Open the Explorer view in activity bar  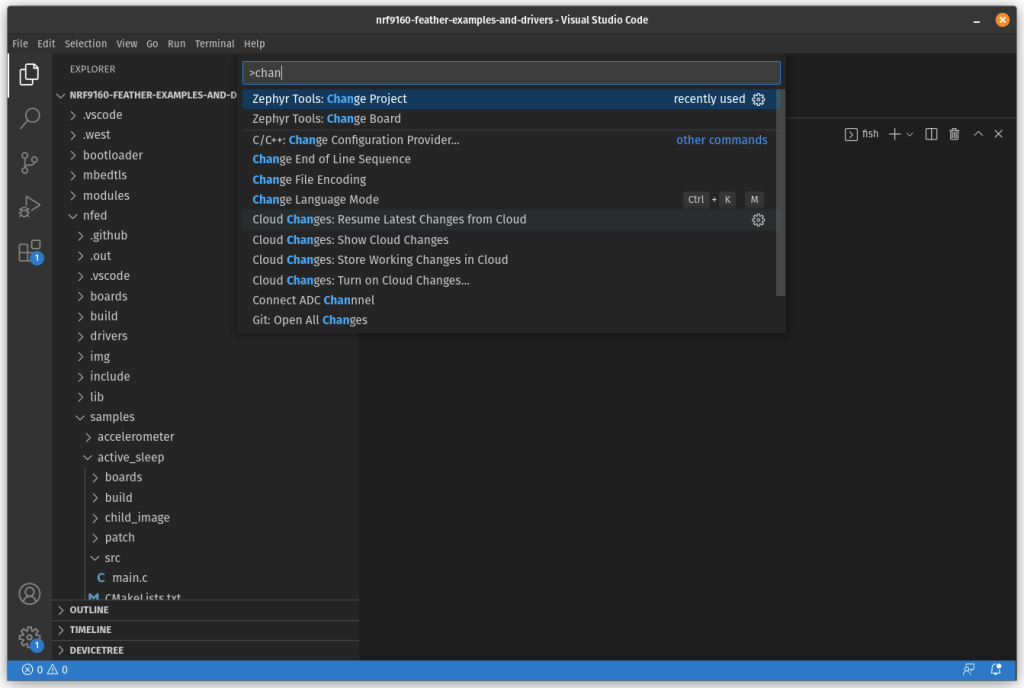[29, 74]
